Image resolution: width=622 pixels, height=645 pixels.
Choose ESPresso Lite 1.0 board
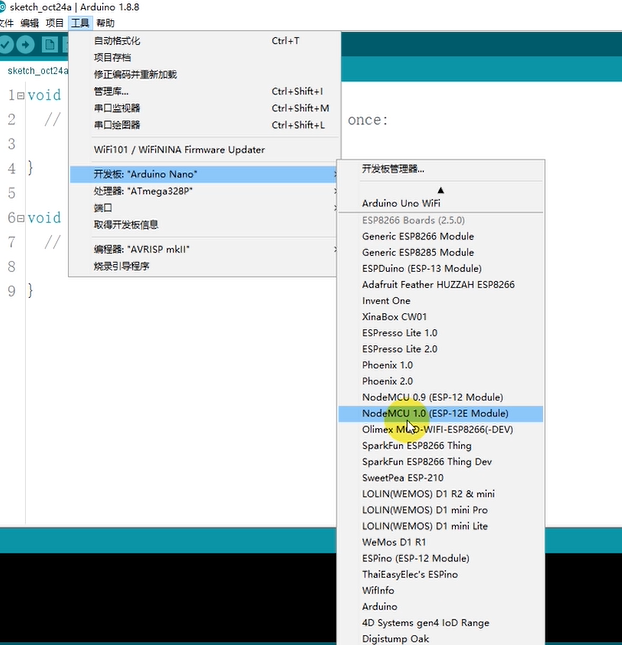click(x=441, y=333)
